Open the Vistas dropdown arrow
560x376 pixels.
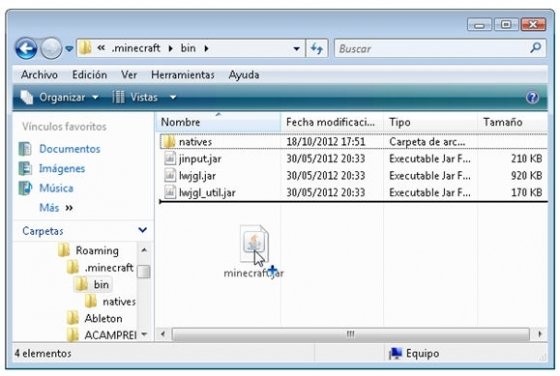[173, 97]
